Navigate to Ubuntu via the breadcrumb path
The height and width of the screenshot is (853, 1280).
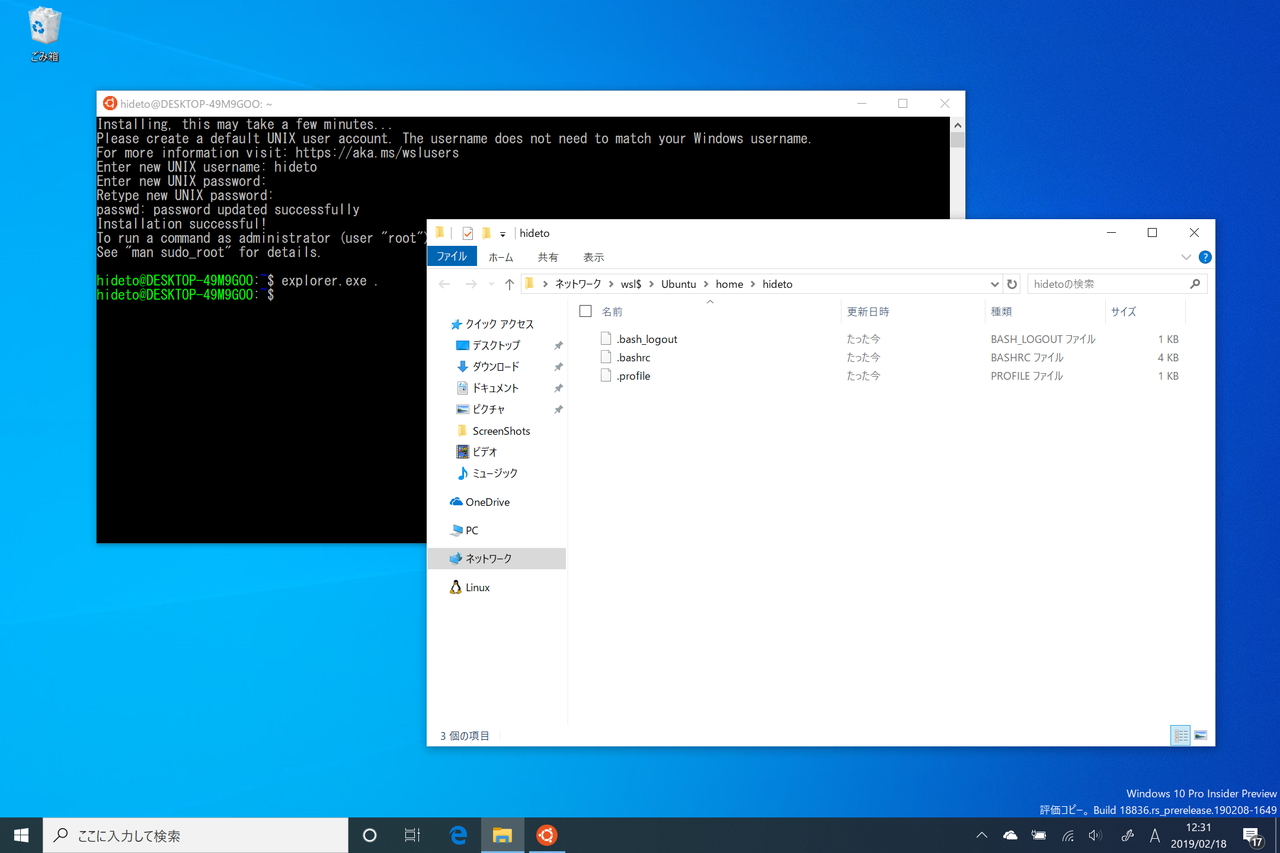click(x=678, y=283)
